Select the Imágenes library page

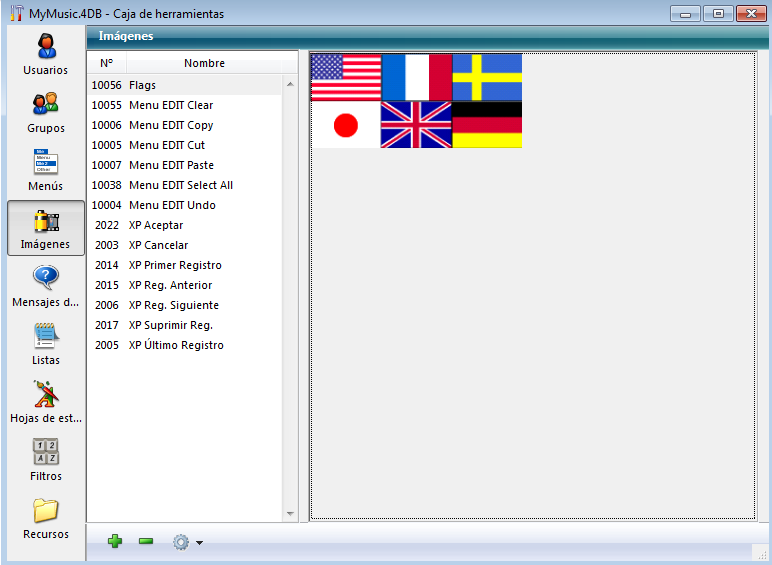[x=46, y=228]
